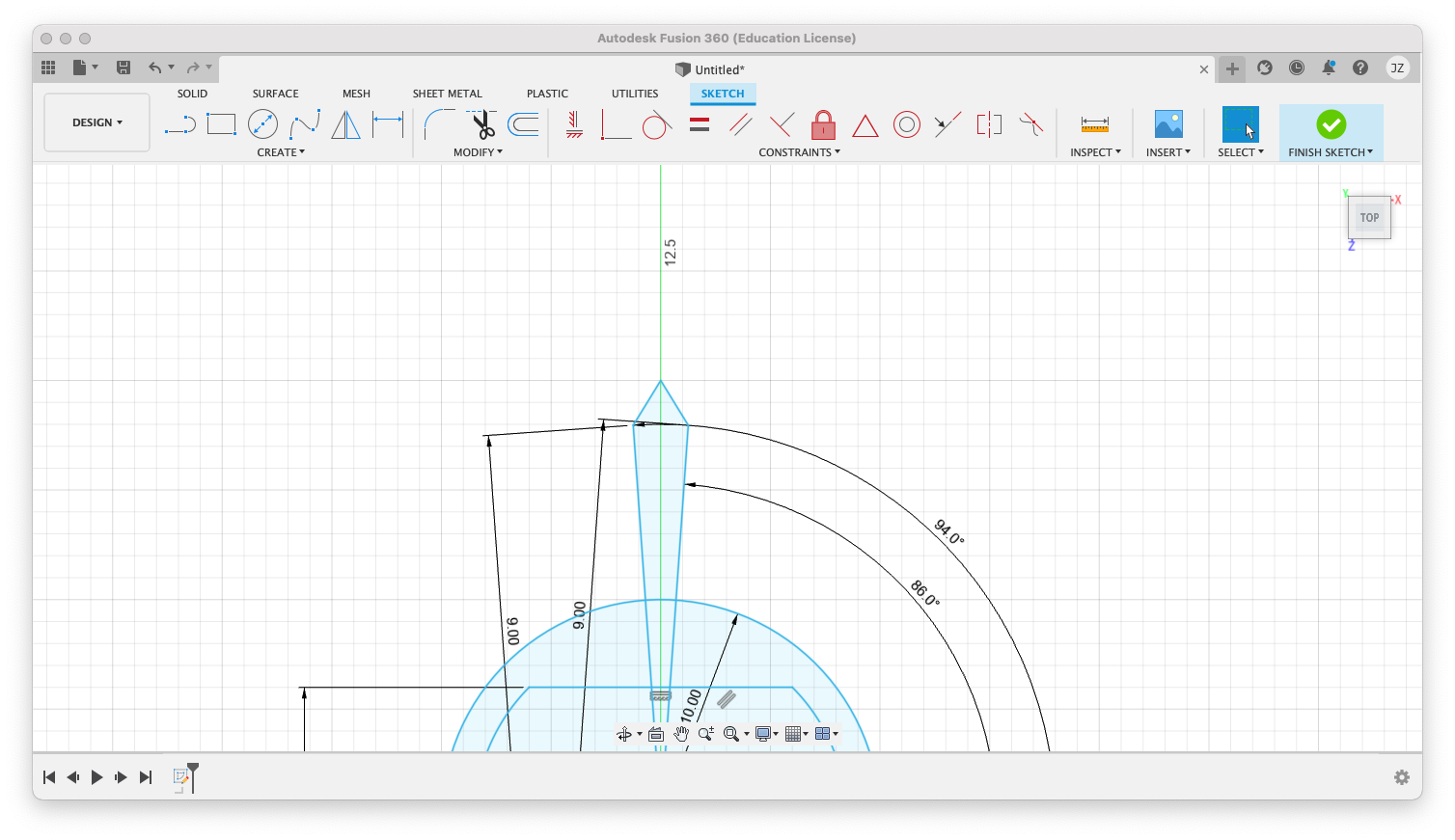Open Display Settings in the navigation bar
Image resolution: width=1455 pixels, height=840 pixels.
[x=766, y=734]
